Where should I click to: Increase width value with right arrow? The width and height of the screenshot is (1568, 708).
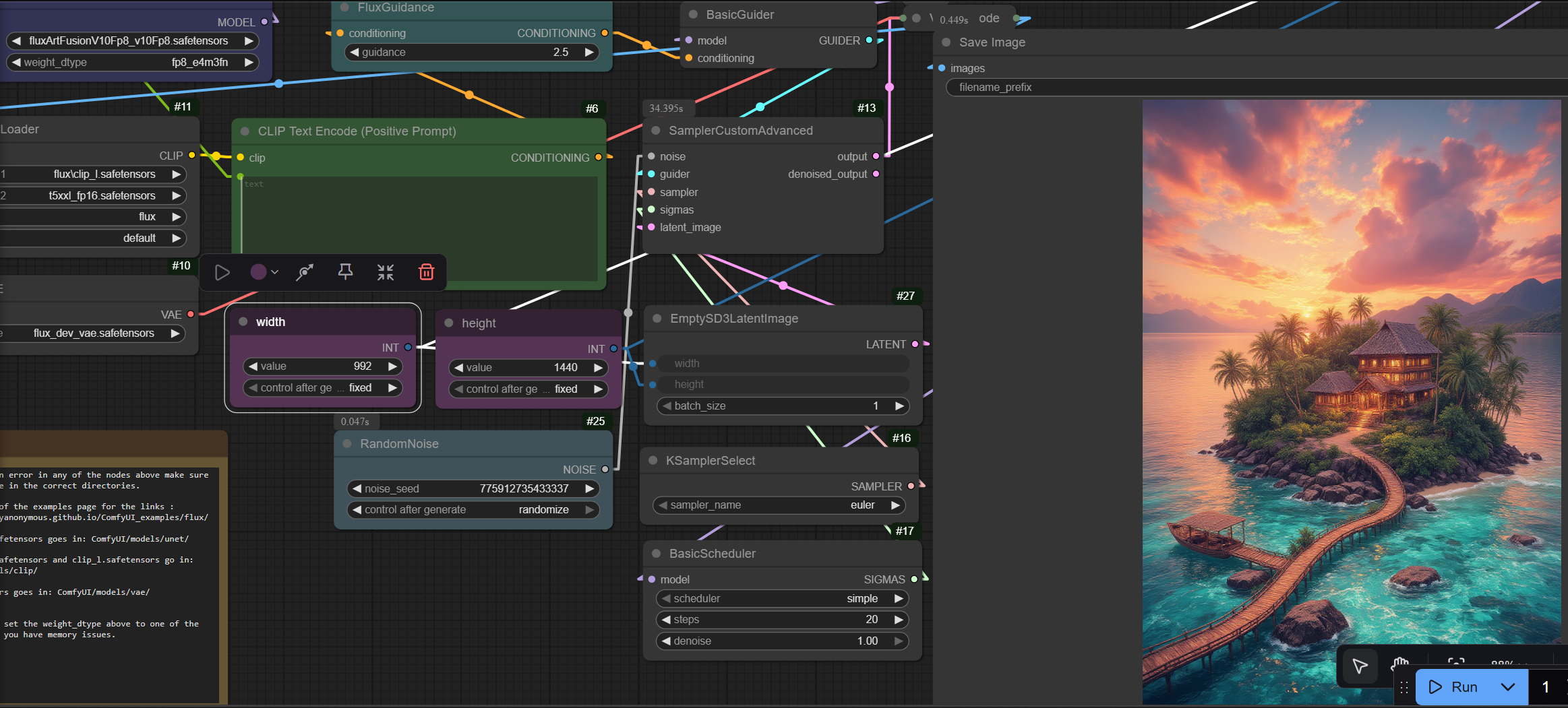click(x=392, y=366)
